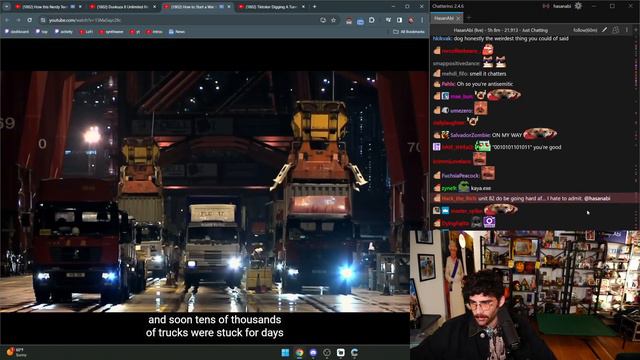Open Chrome three-dot menu
Viewport: 640px width, 360px height.
tap(422, 20)
